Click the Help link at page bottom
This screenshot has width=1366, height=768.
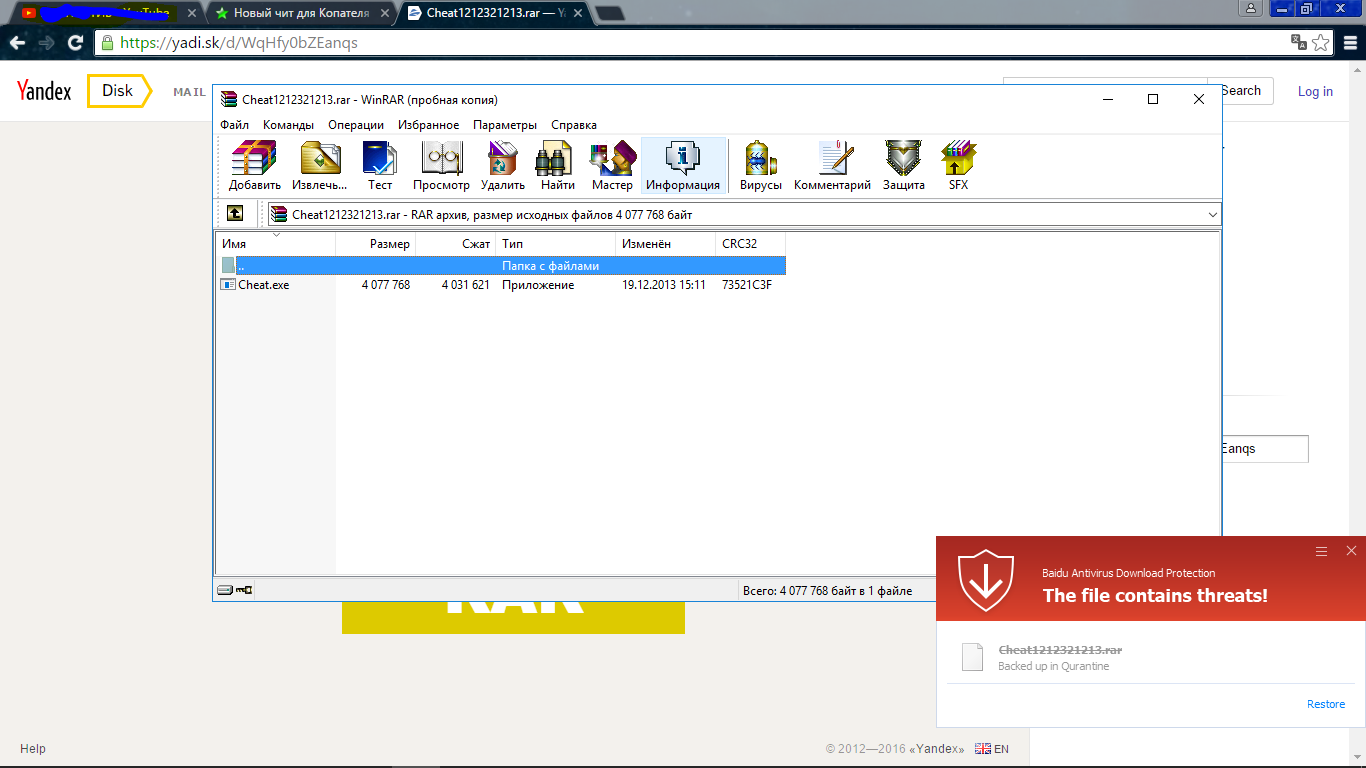click(x=33, y=749)
